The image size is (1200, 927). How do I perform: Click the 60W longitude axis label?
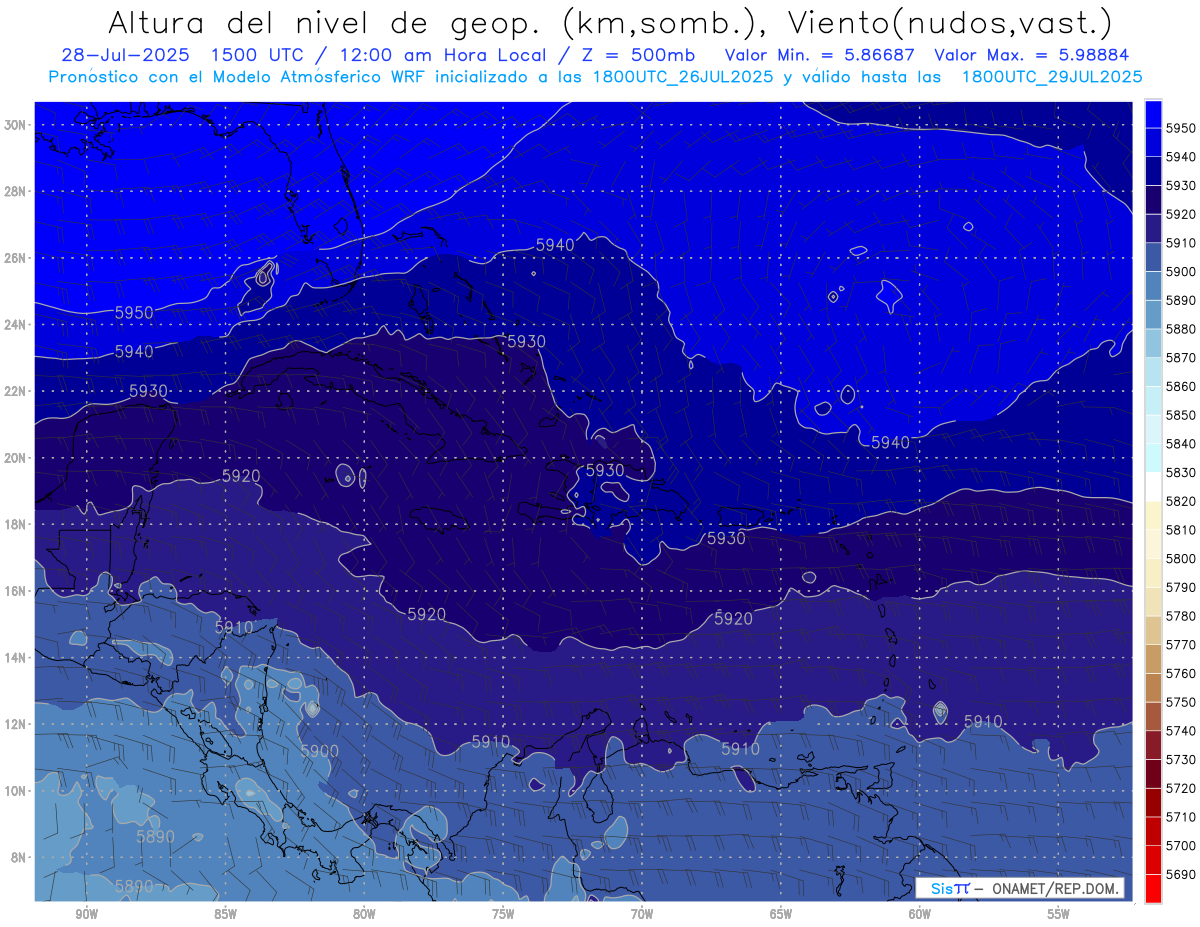[x=920, y=915]
